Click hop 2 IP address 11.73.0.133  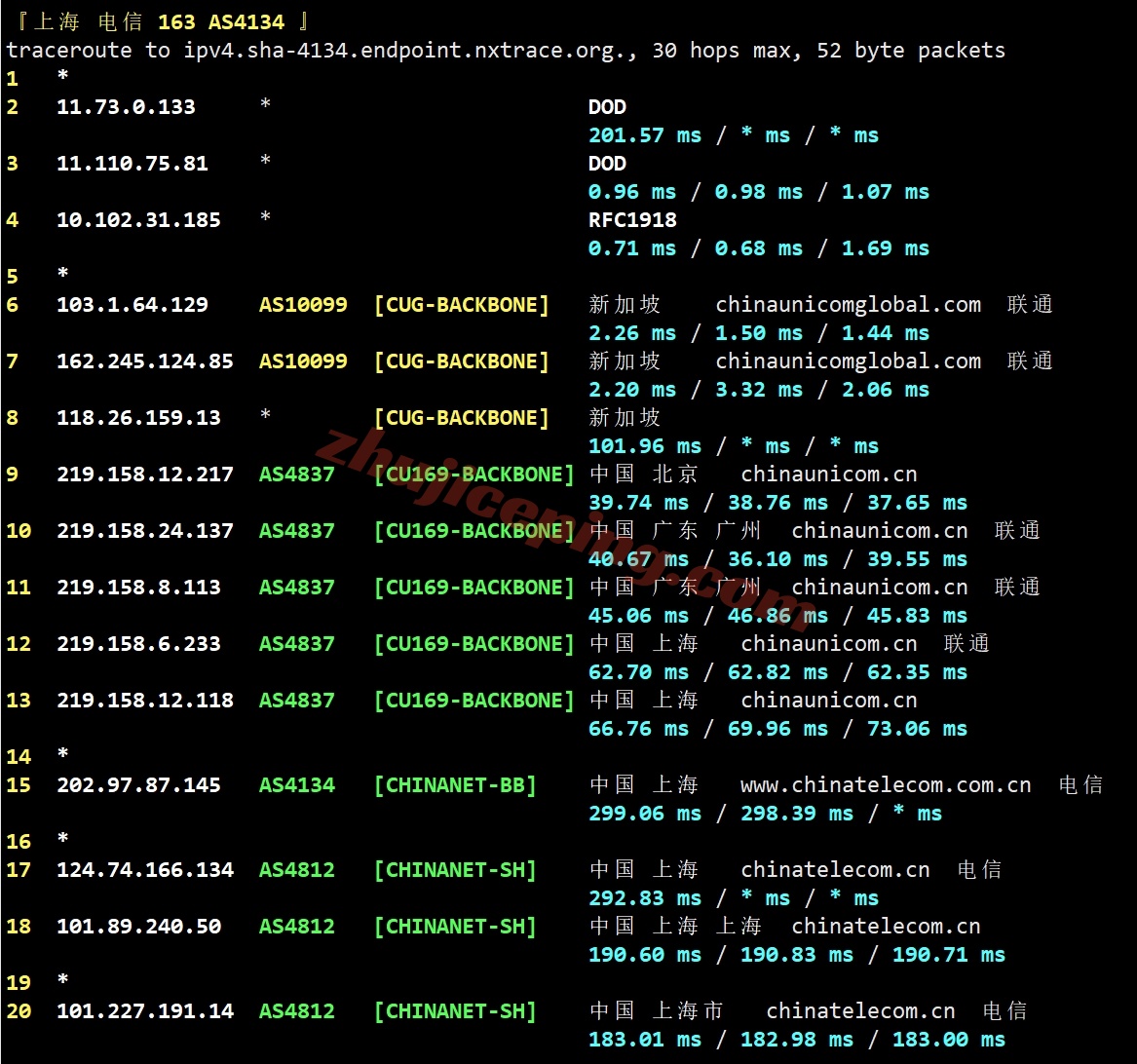pyautogui.click(x=127, y=106)
